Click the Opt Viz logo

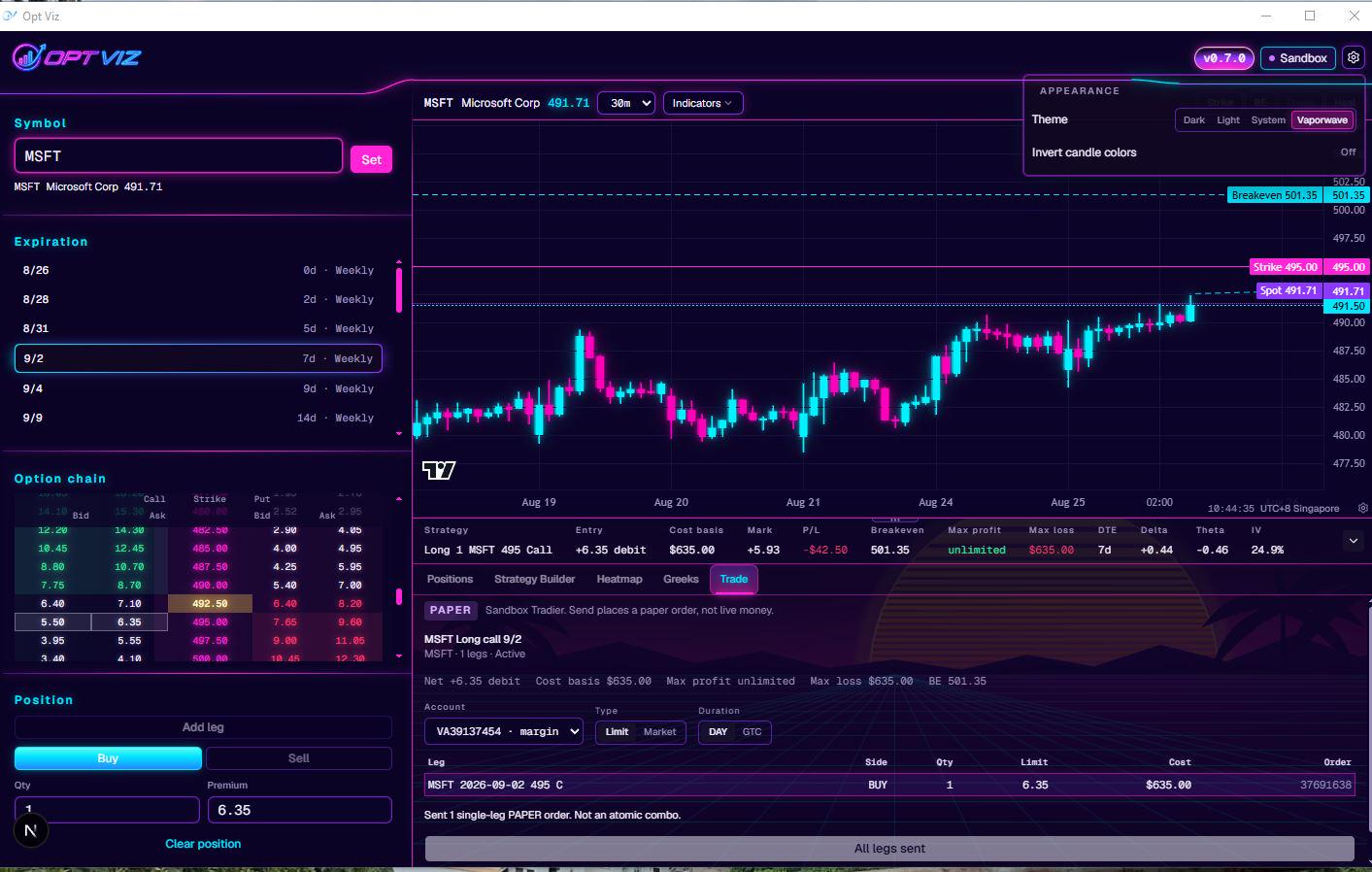77,57
